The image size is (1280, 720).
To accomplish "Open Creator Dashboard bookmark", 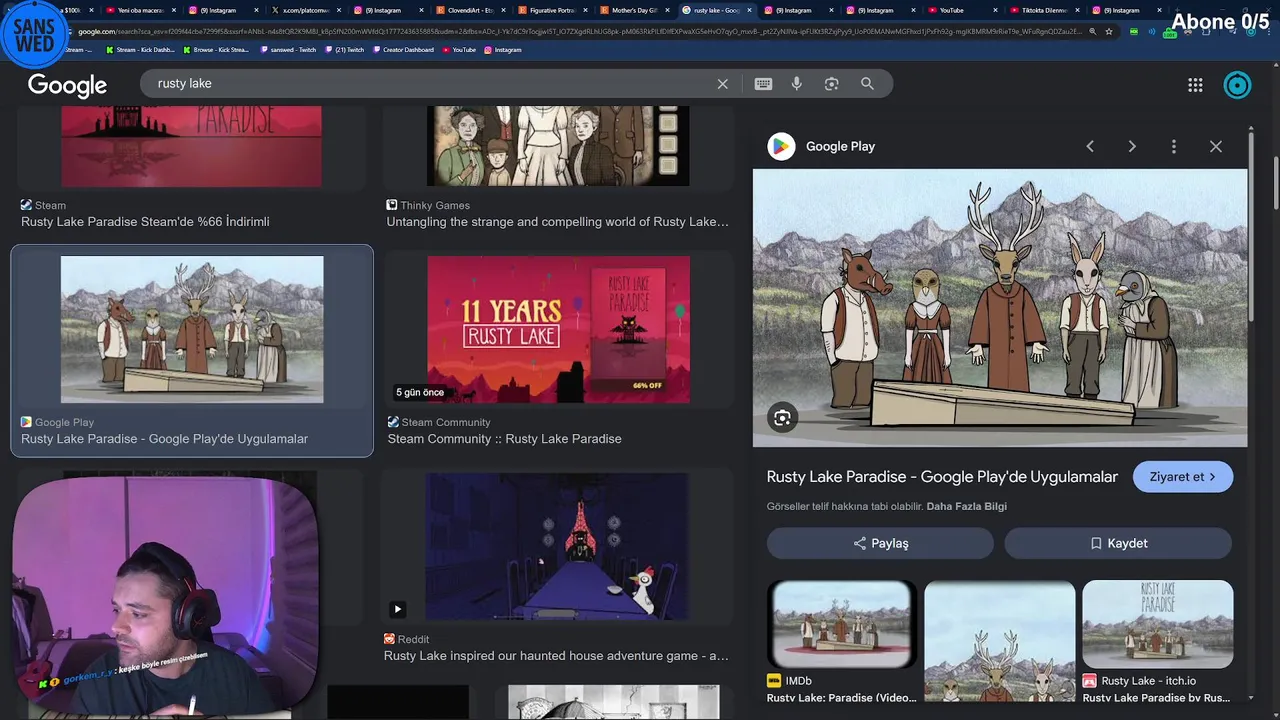I will coord(403,50).
